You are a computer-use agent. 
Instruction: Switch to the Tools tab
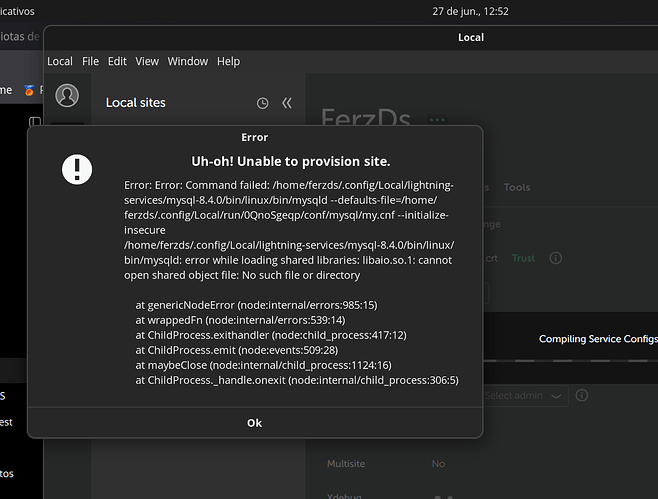coord(517,187)
